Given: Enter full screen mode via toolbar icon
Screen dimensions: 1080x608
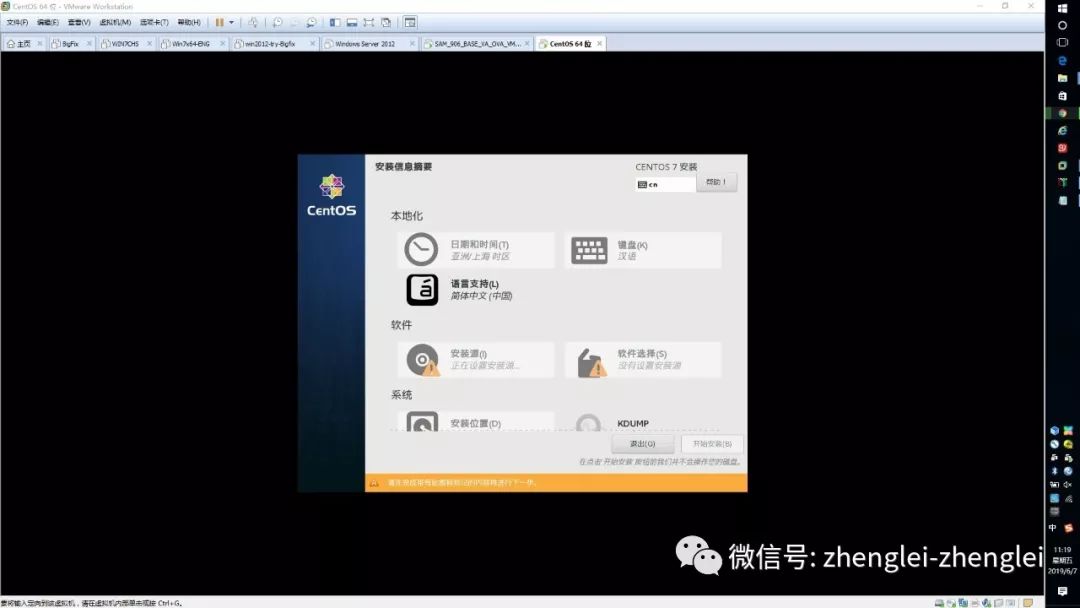Looking at the screenshot, I should tap(368, 23).
